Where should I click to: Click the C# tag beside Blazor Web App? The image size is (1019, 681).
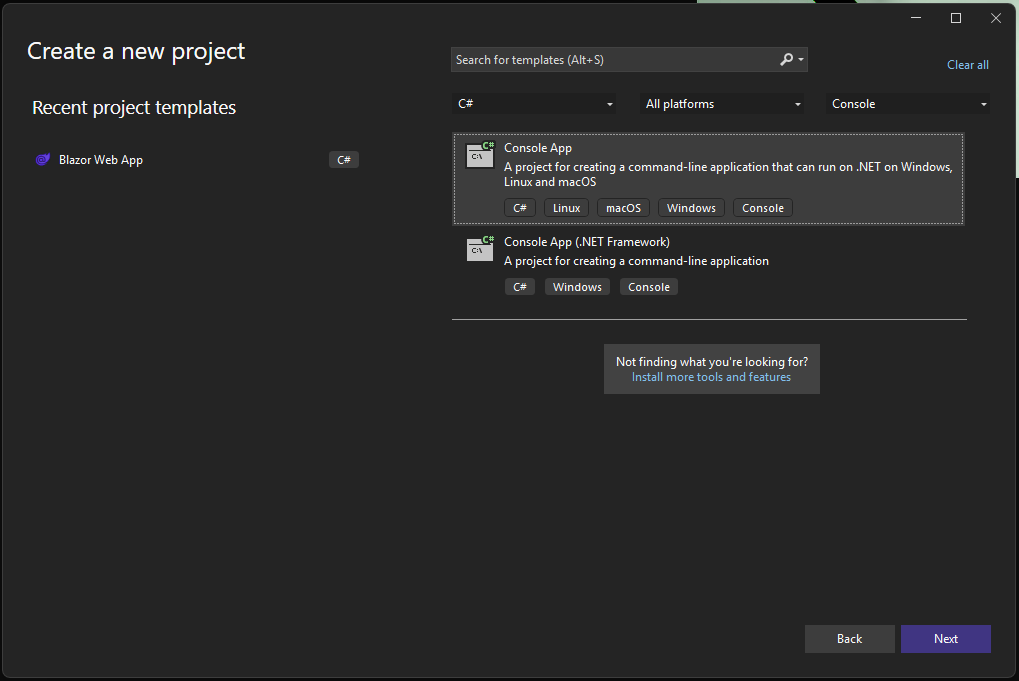coord(344,160)
